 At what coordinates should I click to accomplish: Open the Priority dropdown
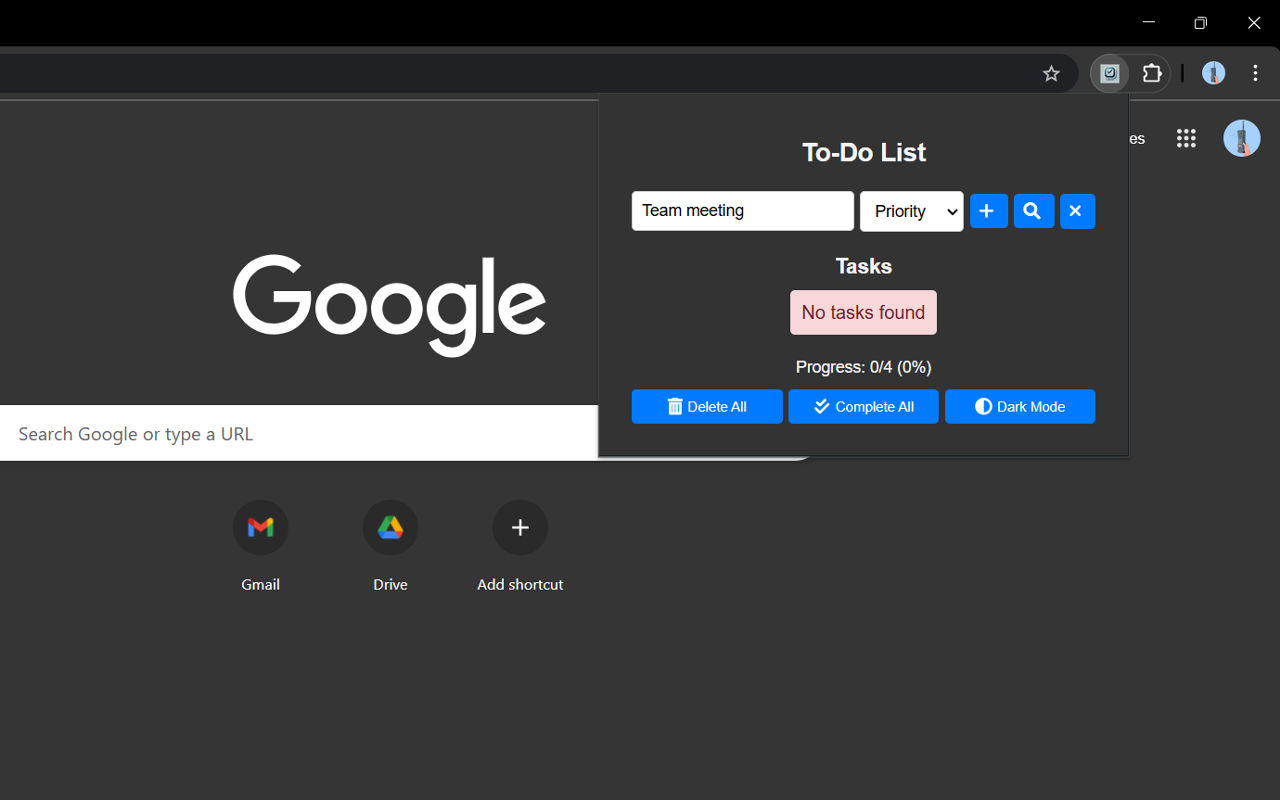[x=911, y=211]
